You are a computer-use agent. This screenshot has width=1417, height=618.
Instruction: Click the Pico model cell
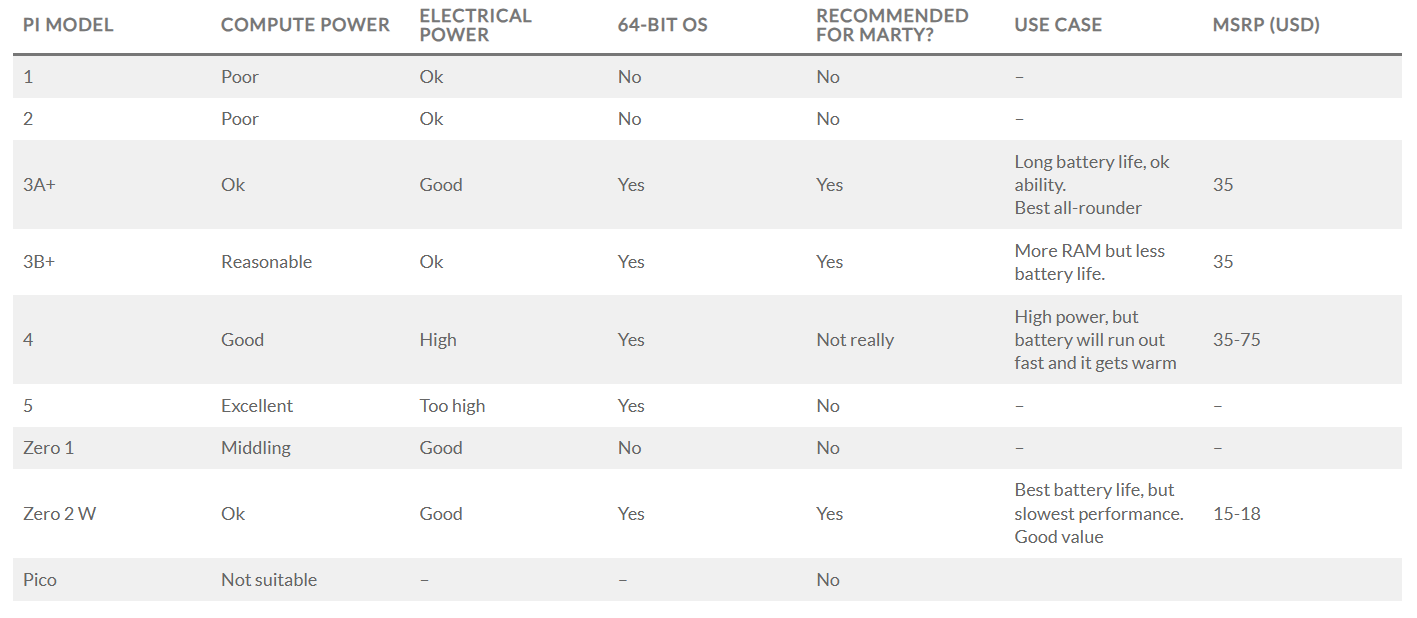tap(40, 580)
